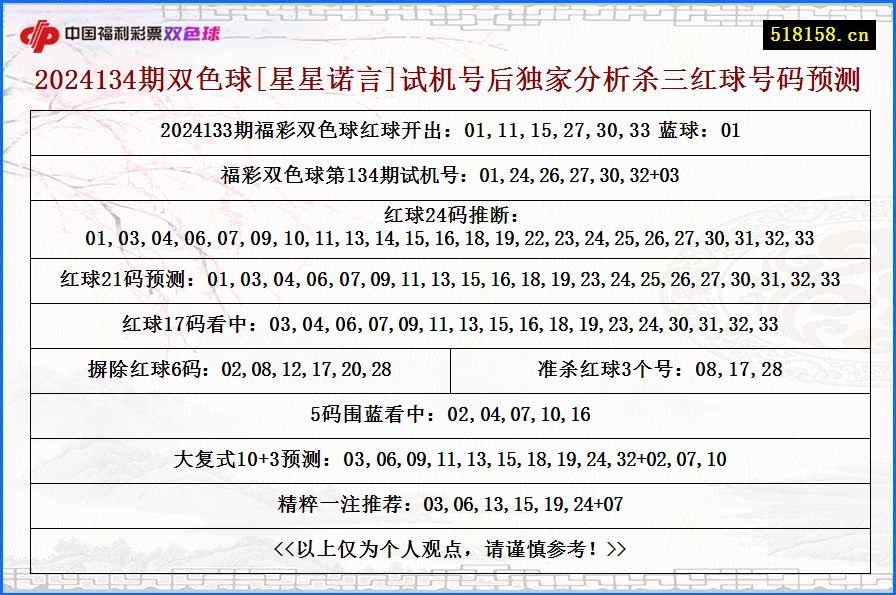Click the 第134期试机号 row
Viewport: 896px width, 595px height.
(448, 177)
